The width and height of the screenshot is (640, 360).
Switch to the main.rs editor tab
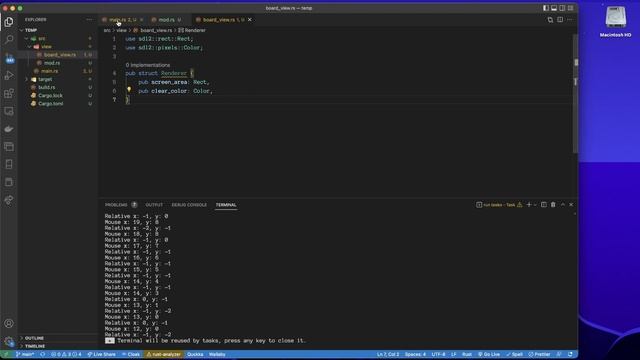pos(121,20)
